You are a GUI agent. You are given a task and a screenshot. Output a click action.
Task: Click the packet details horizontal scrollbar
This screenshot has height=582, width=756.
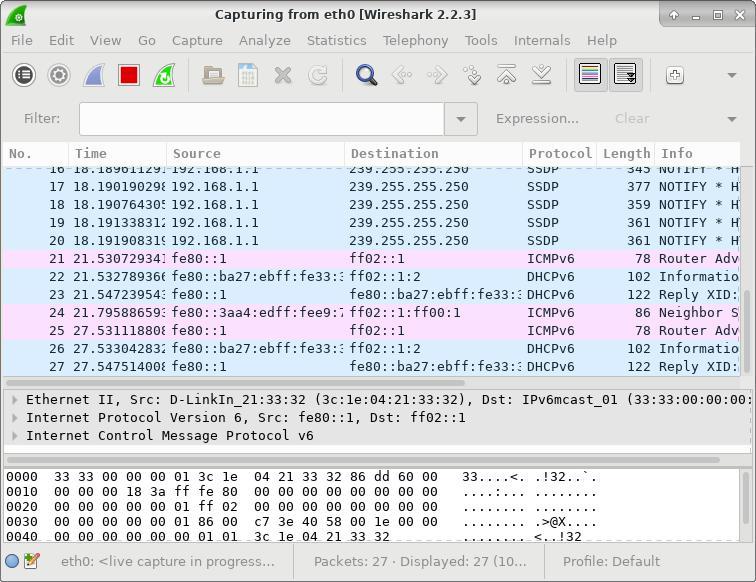coord(363,460)
